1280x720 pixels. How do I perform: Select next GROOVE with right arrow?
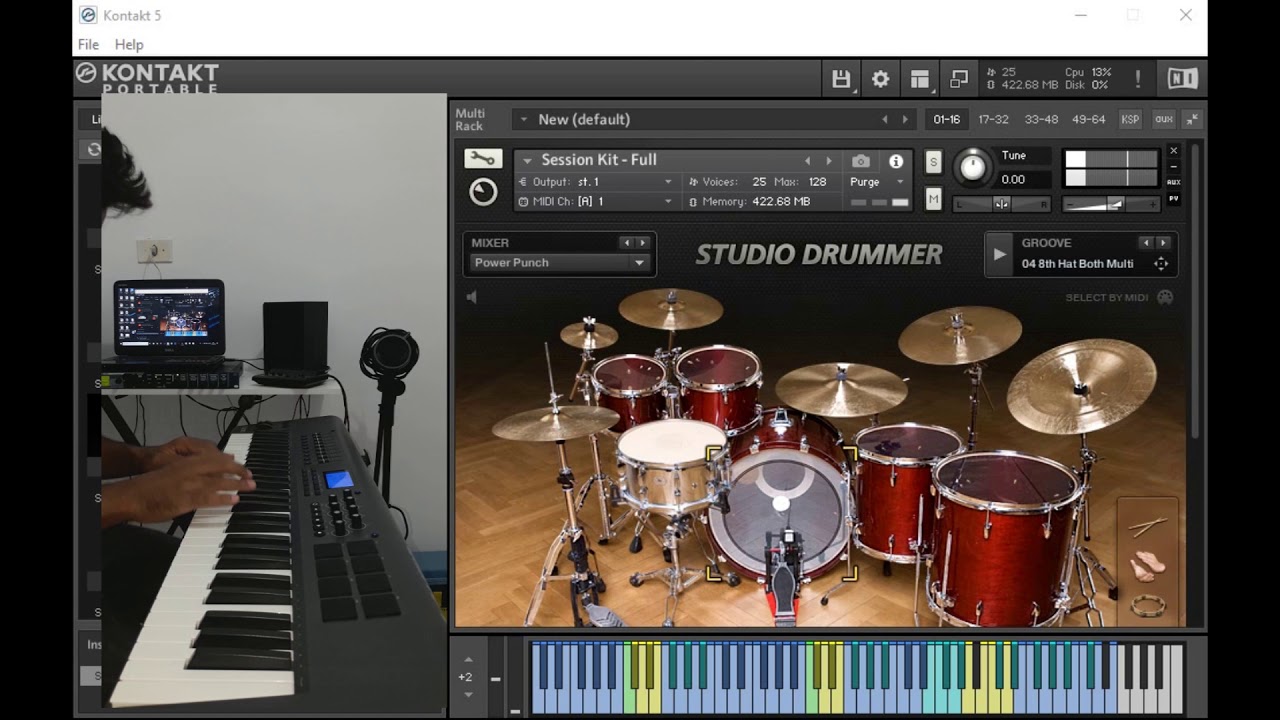coord(1162,243)
